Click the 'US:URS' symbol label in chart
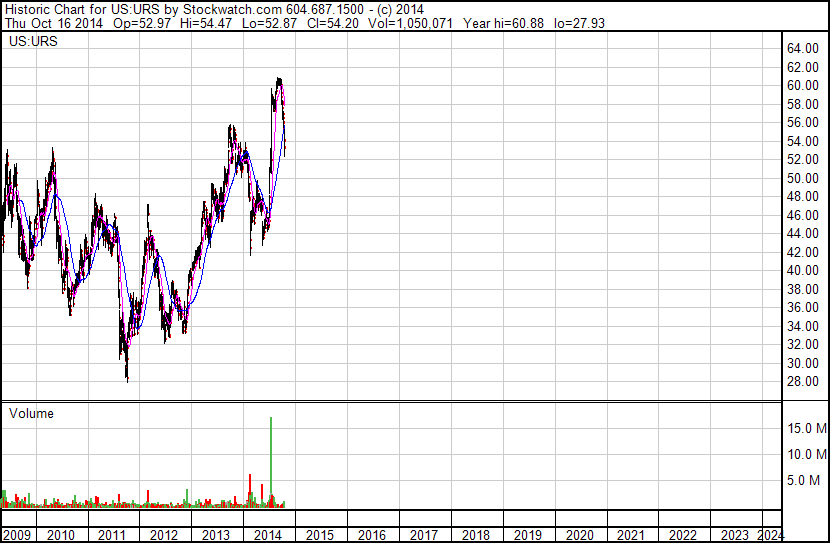830x543 pixels. click(33, 41)
